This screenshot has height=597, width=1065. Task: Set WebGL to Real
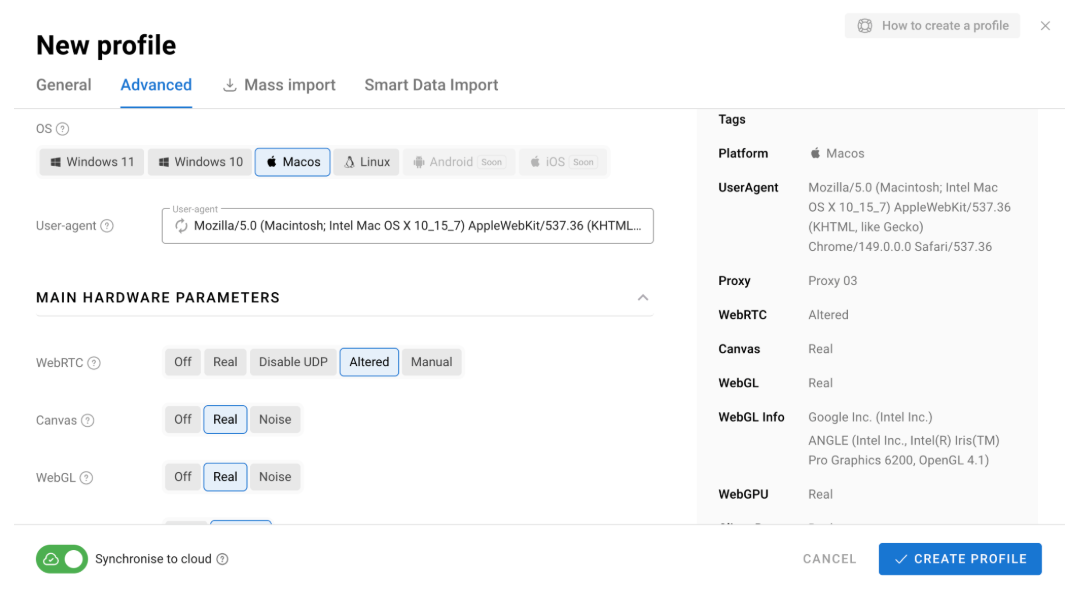coord(225,477)
